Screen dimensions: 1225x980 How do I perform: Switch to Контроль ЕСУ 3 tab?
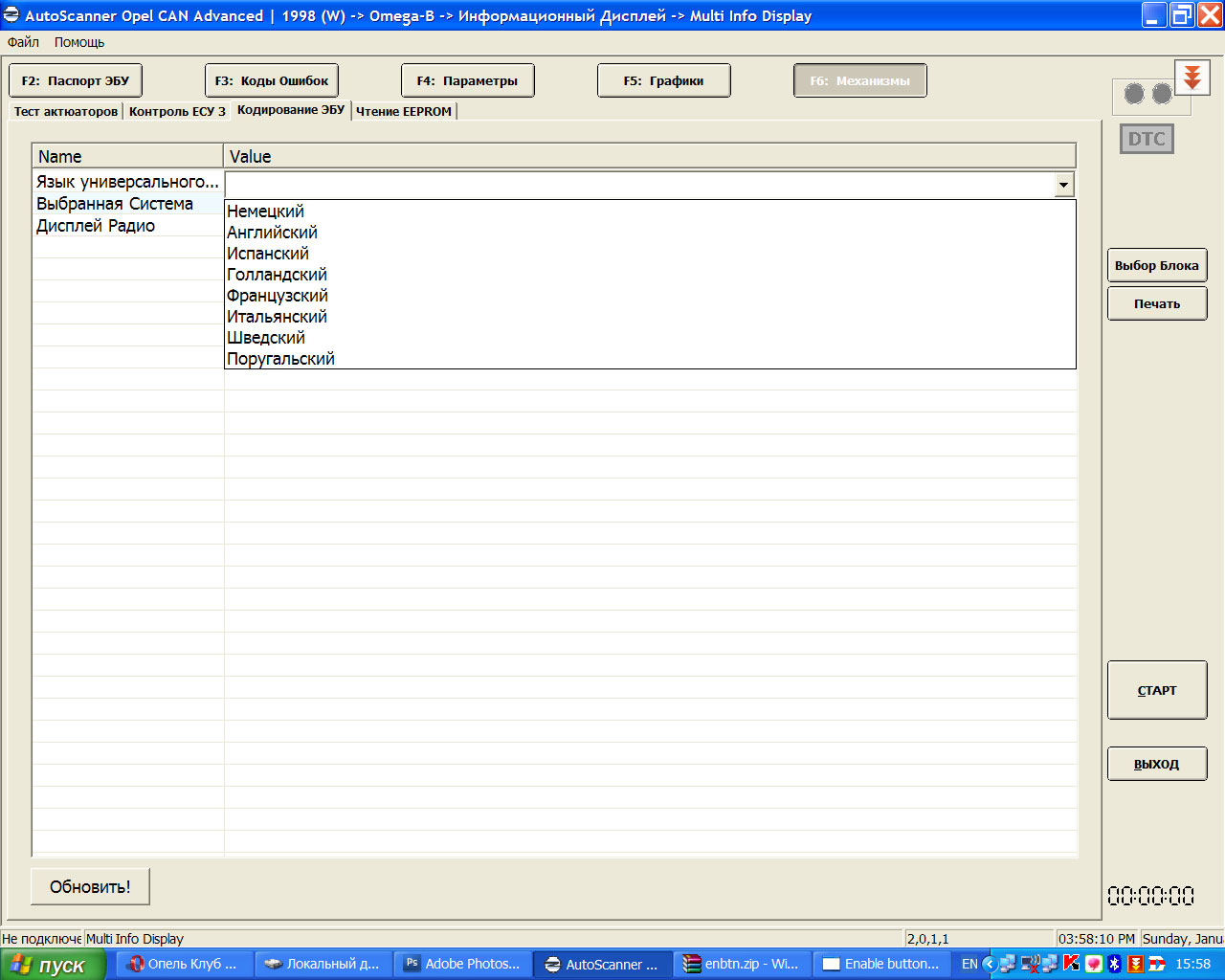coord(177,111)
